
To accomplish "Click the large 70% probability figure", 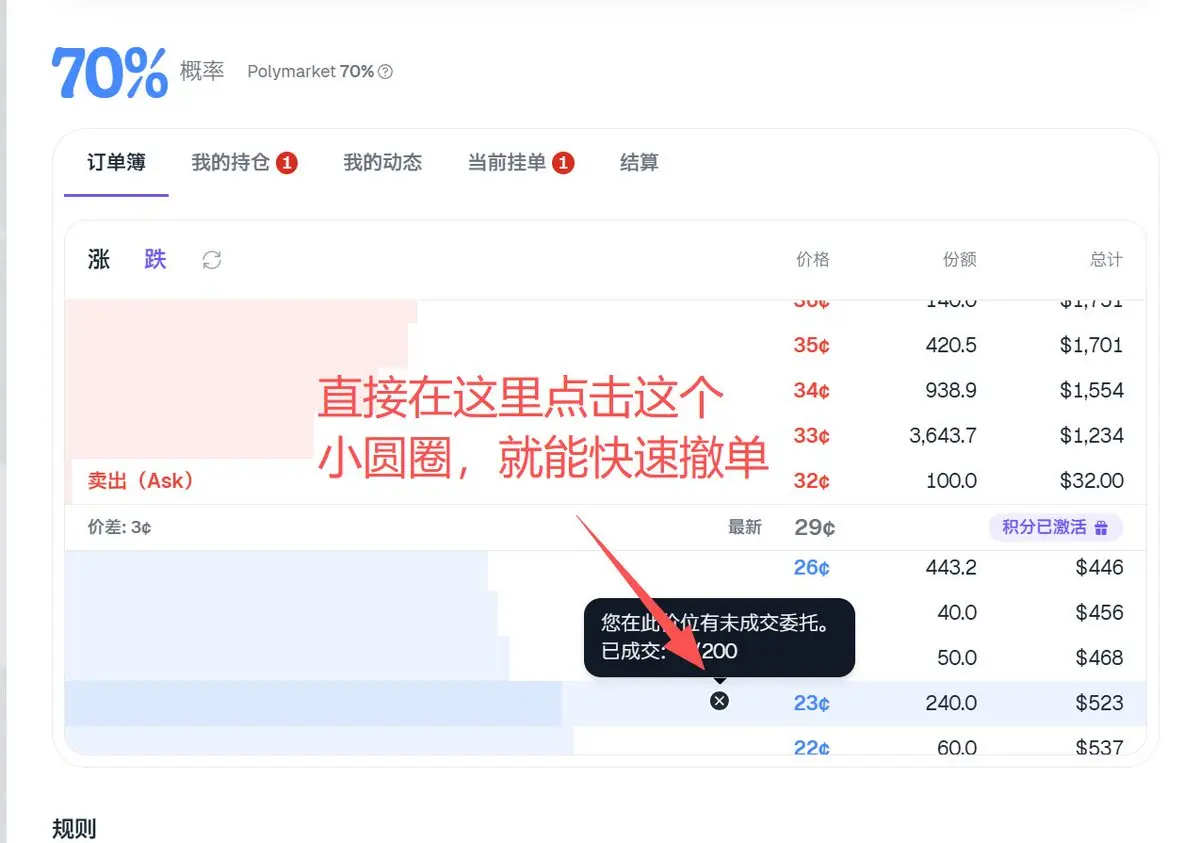I will [110, 72].
